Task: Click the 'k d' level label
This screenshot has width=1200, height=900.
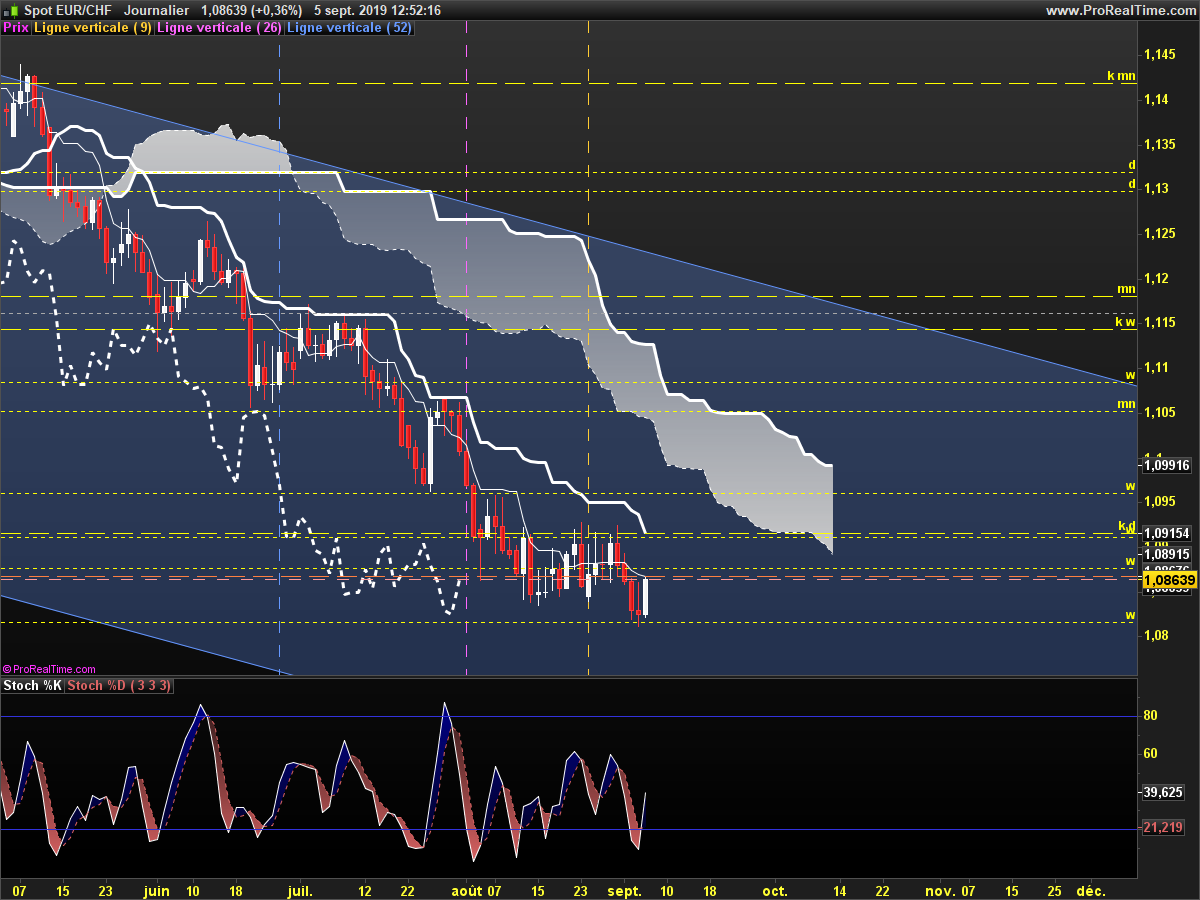Action: click(x=1126, y=526)
